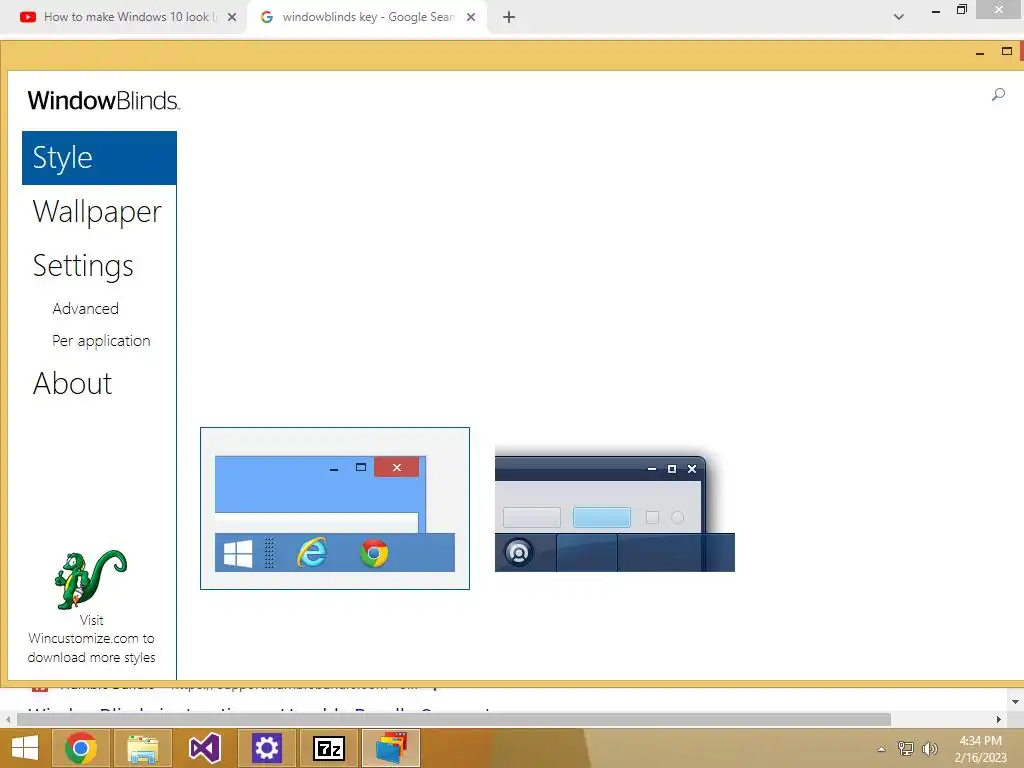1024x768 pixels.
Task: Choose the Windows 8 style thumbnail
Action: pyautogui.click(x=335, y=509)
